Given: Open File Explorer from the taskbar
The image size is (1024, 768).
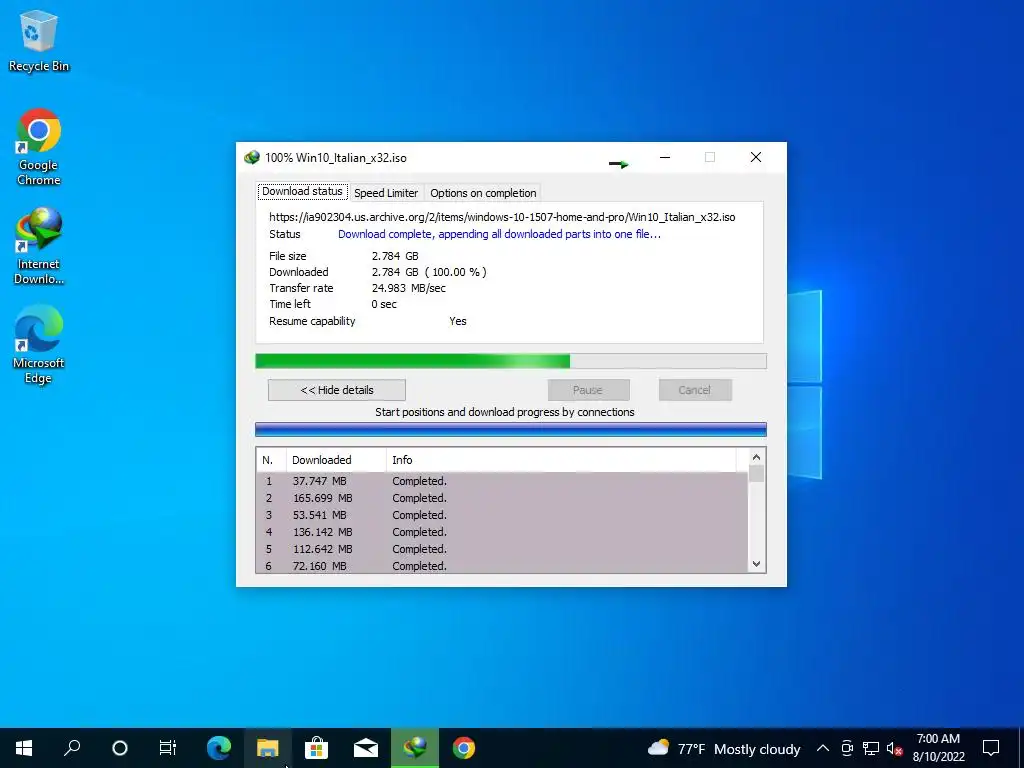Looking at the screenshot, I should click(x=268, y=748).
